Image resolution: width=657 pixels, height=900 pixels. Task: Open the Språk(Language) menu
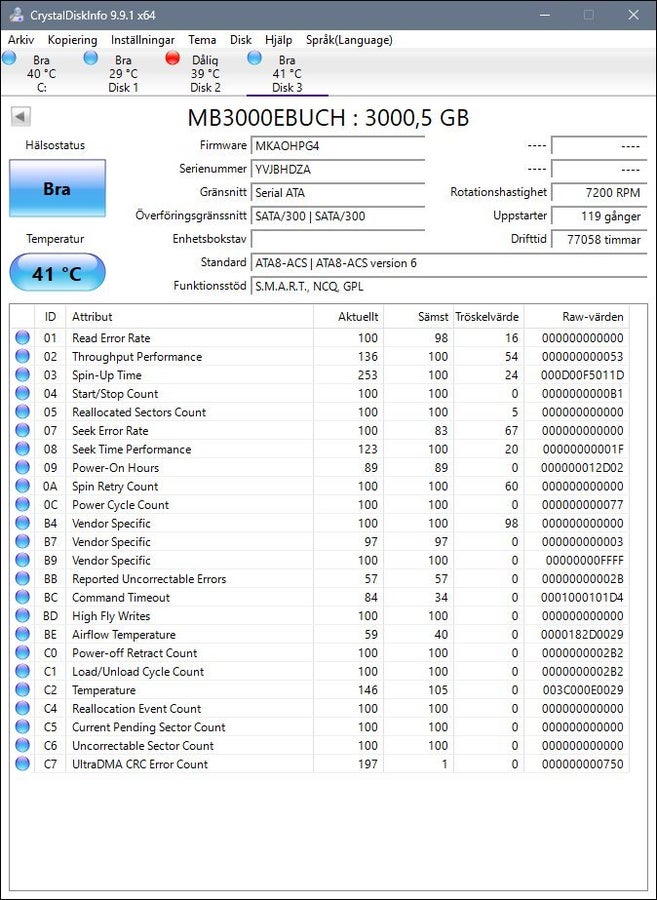coord(349,40)
